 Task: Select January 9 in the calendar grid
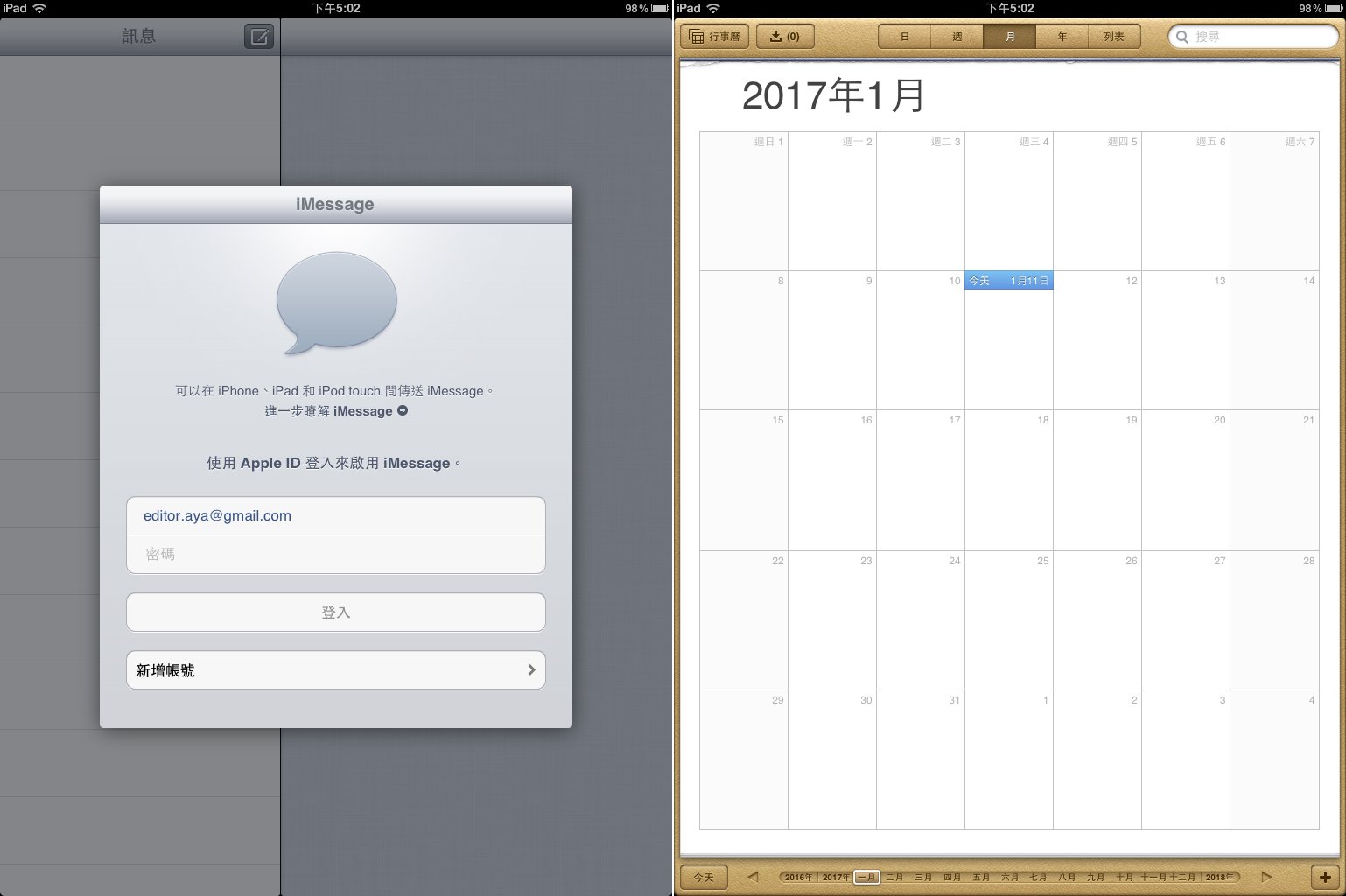tap(832, 340)
